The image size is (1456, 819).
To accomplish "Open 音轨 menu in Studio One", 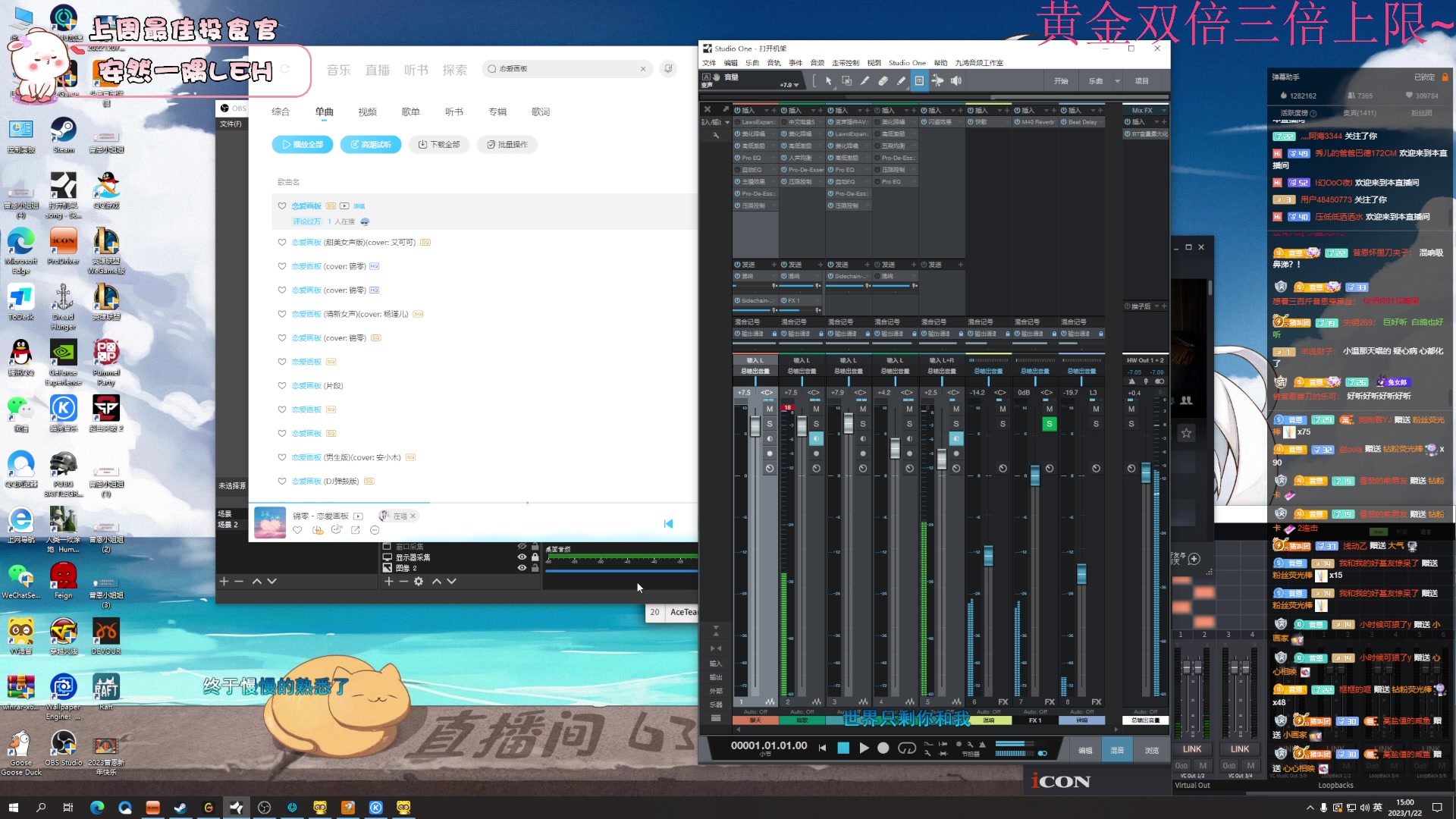I will [773, 63].
